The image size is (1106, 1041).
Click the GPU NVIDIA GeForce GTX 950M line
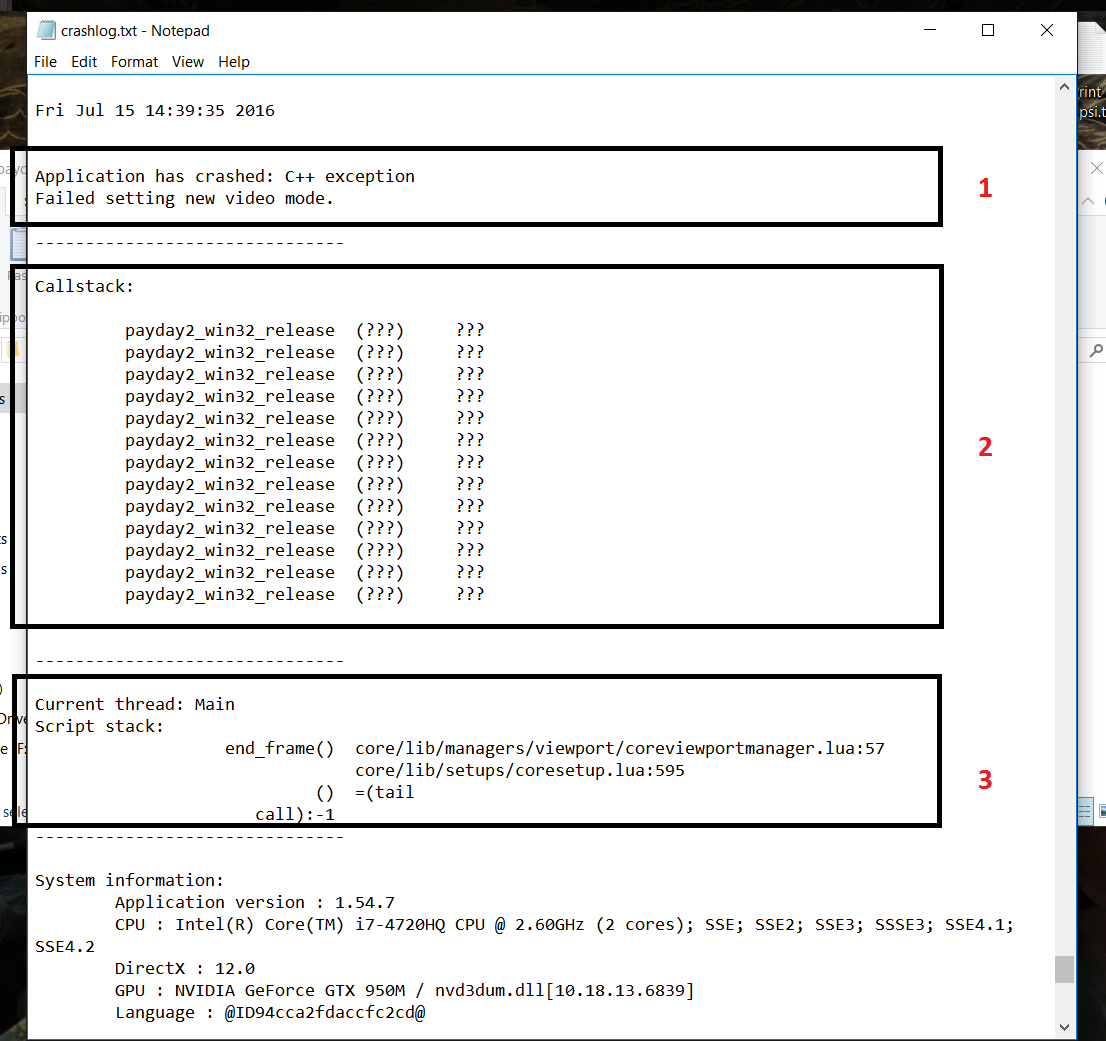tap(404, 990)
